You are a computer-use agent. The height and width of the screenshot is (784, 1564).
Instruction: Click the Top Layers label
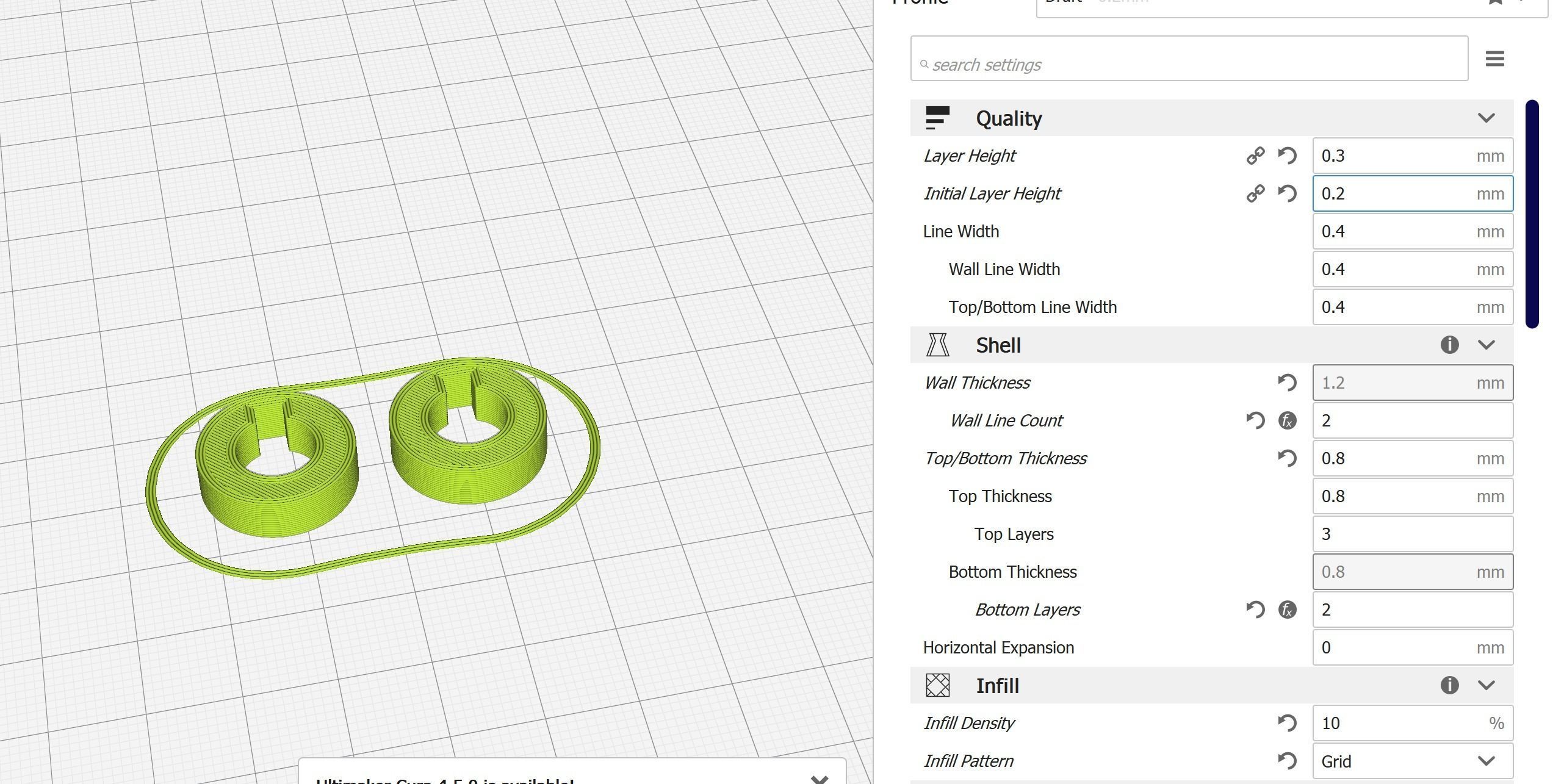point(1014,534)
